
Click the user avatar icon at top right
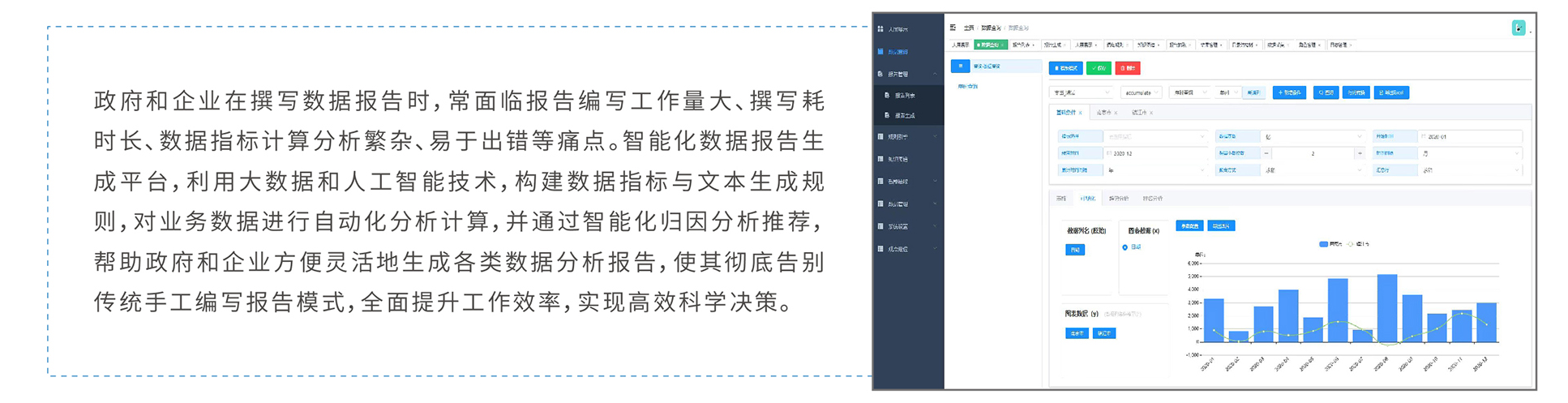(1518, 28)
